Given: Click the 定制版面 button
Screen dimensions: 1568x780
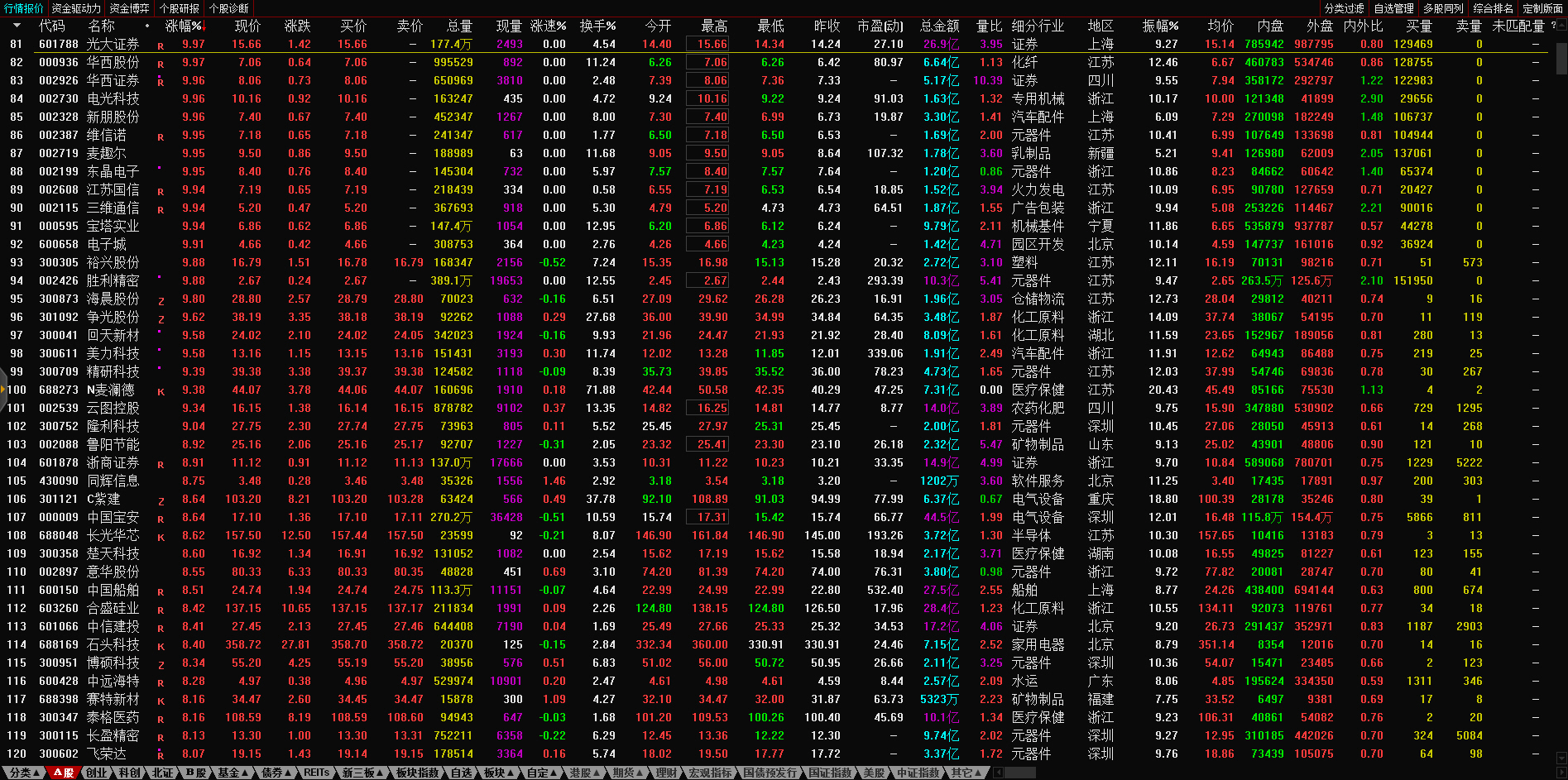Looking at the screenshot, I should 1542,8.
